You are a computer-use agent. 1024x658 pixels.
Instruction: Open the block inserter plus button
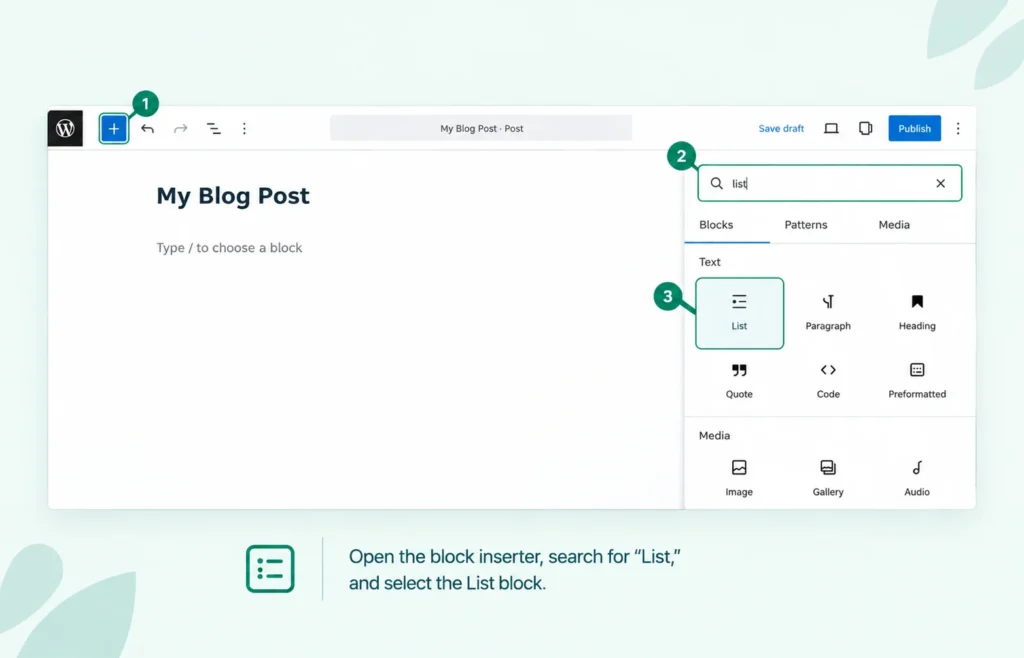coord(114,129)
